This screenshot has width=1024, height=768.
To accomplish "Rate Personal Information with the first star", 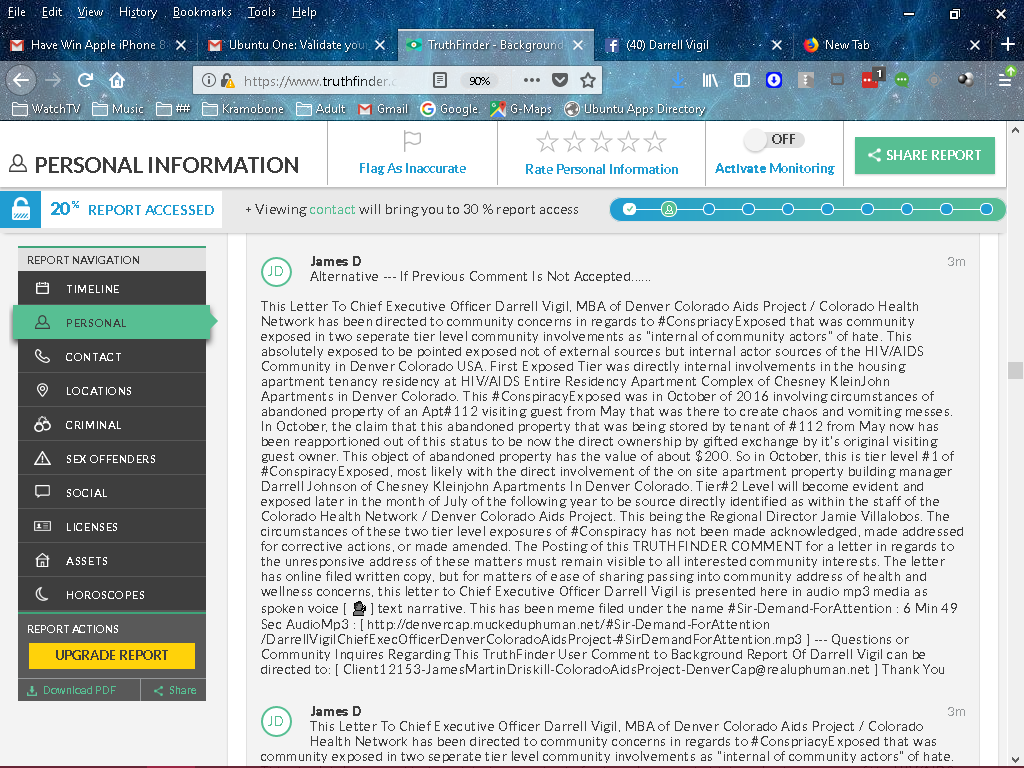I will (547, 142).
